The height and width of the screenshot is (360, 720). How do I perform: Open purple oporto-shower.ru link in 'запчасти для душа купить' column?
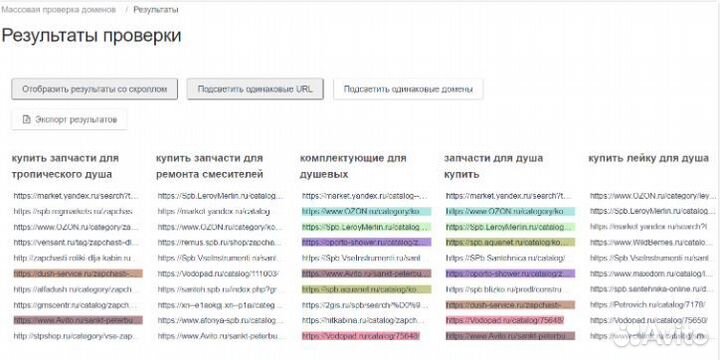510,274
